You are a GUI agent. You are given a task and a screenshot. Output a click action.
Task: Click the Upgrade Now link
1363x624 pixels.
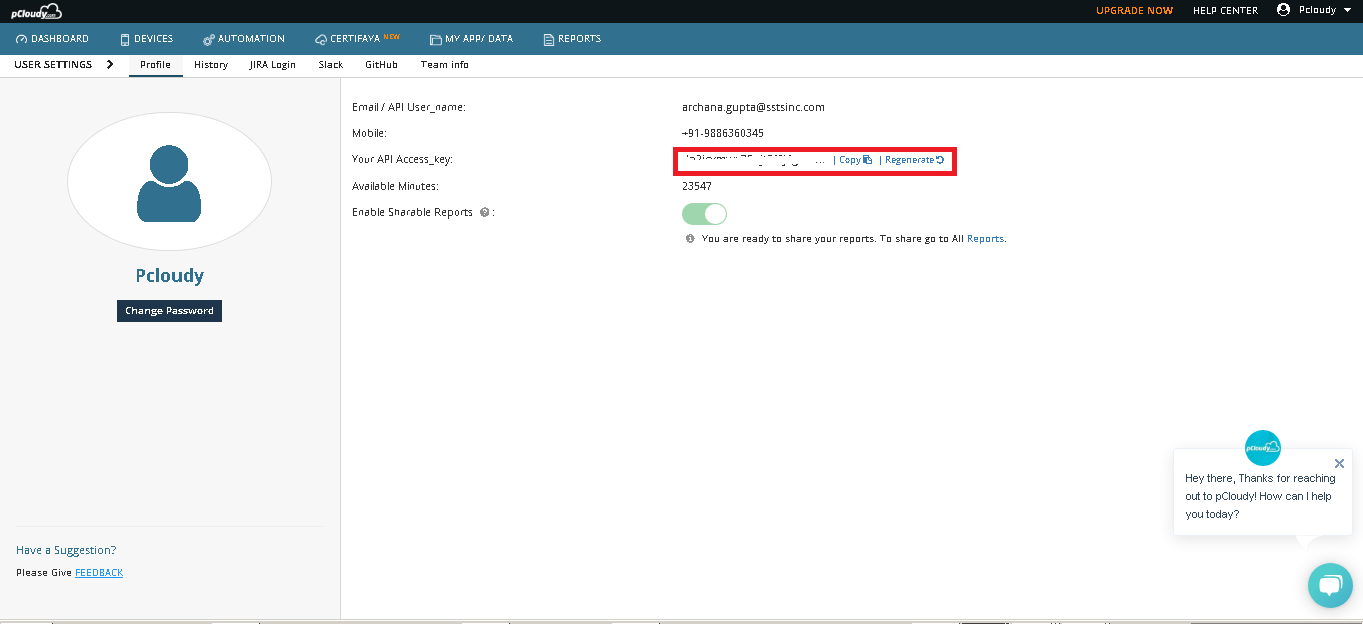tap(1134, 10)
